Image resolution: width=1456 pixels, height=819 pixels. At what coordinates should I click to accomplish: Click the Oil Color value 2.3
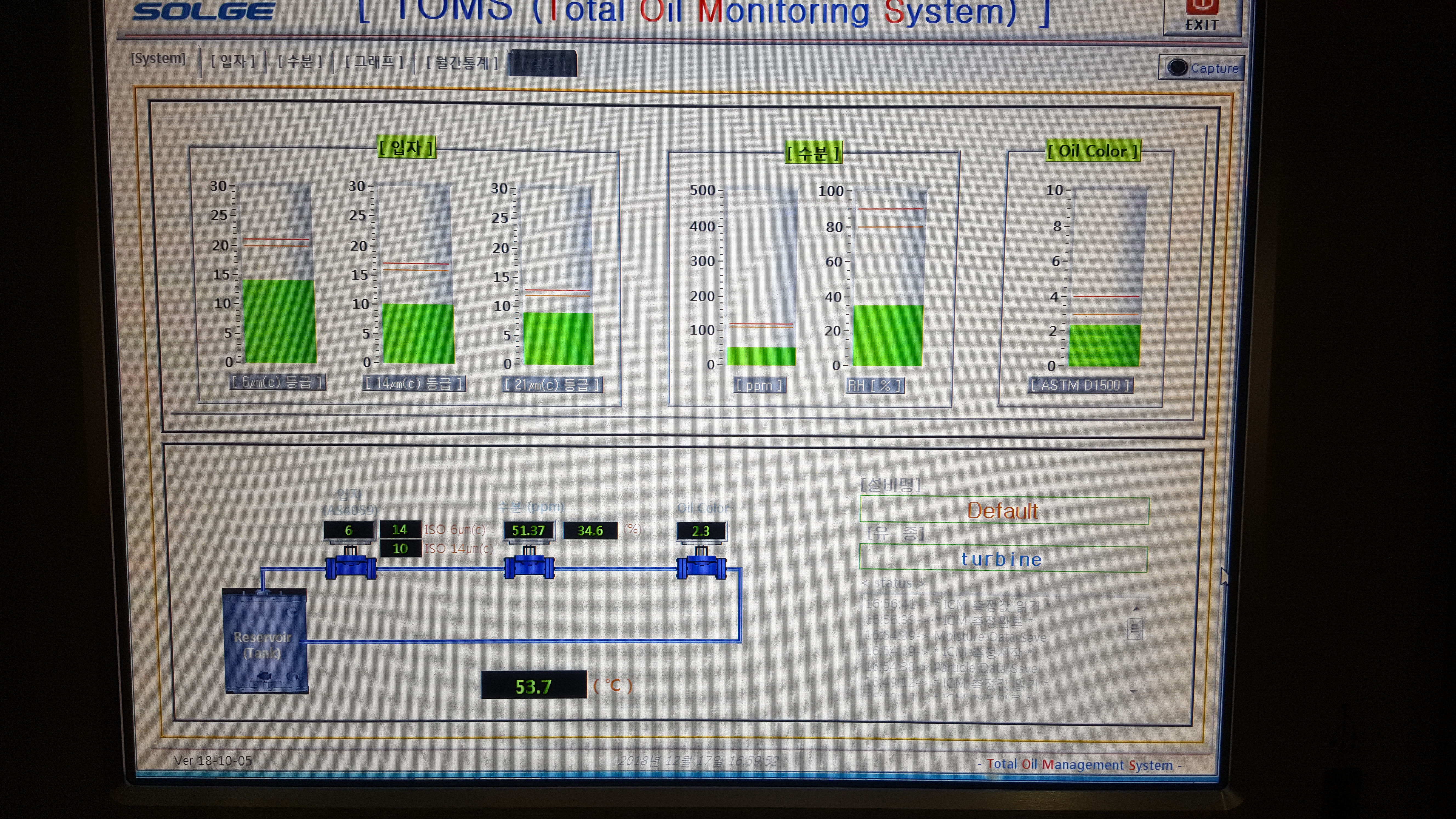point(701,531)
